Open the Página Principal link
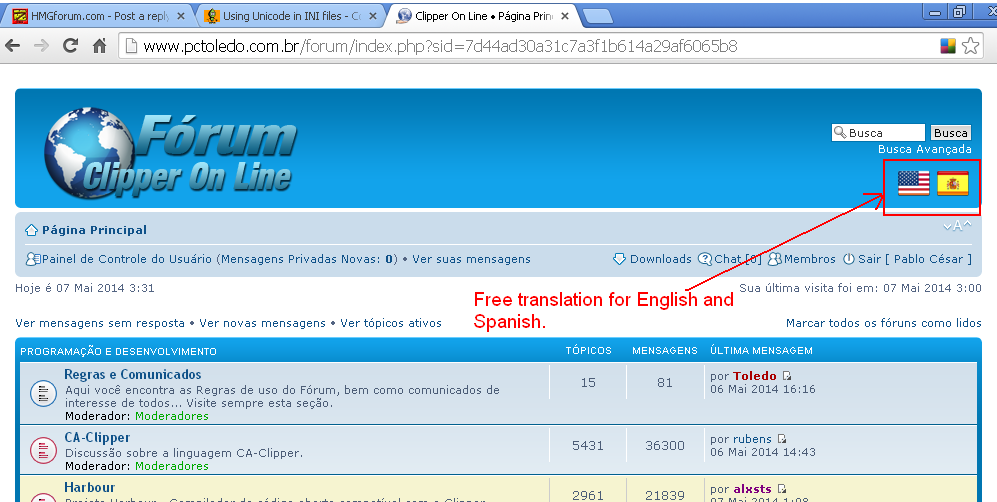This screenshot has width=997, height=502. pos(94,230)
